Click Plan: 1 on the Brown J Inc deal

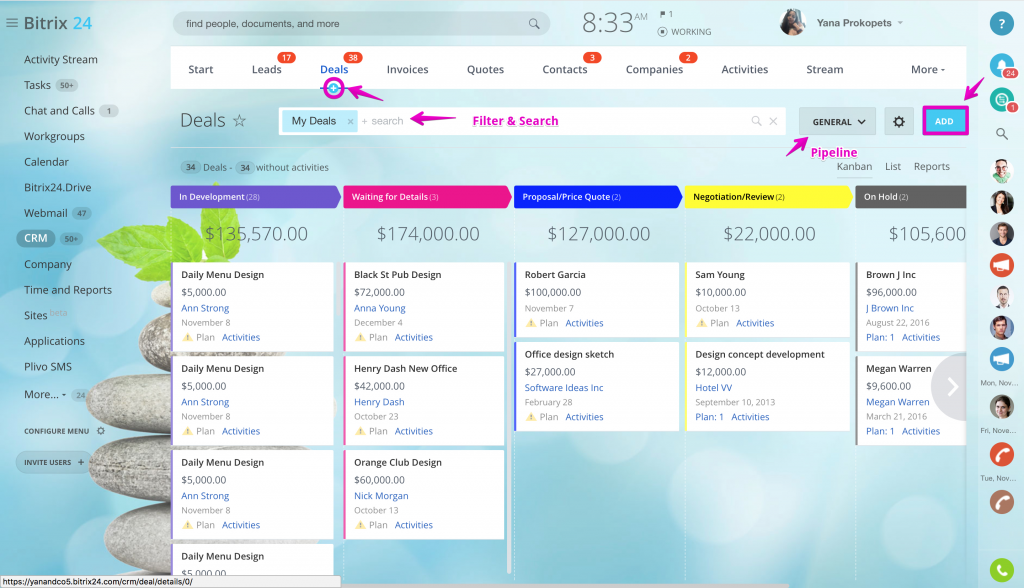point(880,338)
